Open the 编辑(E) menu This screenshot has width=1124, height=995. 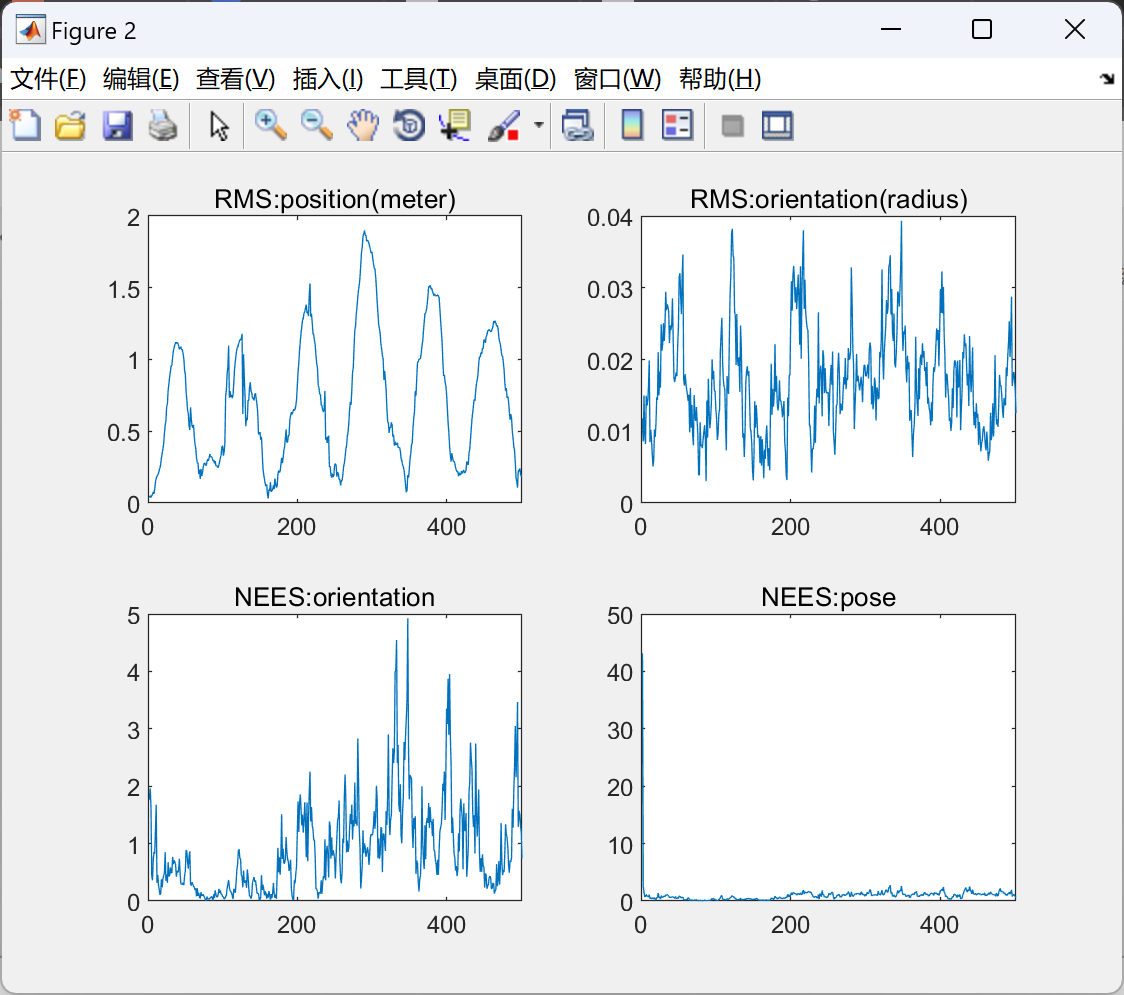[x=140, y=79]
